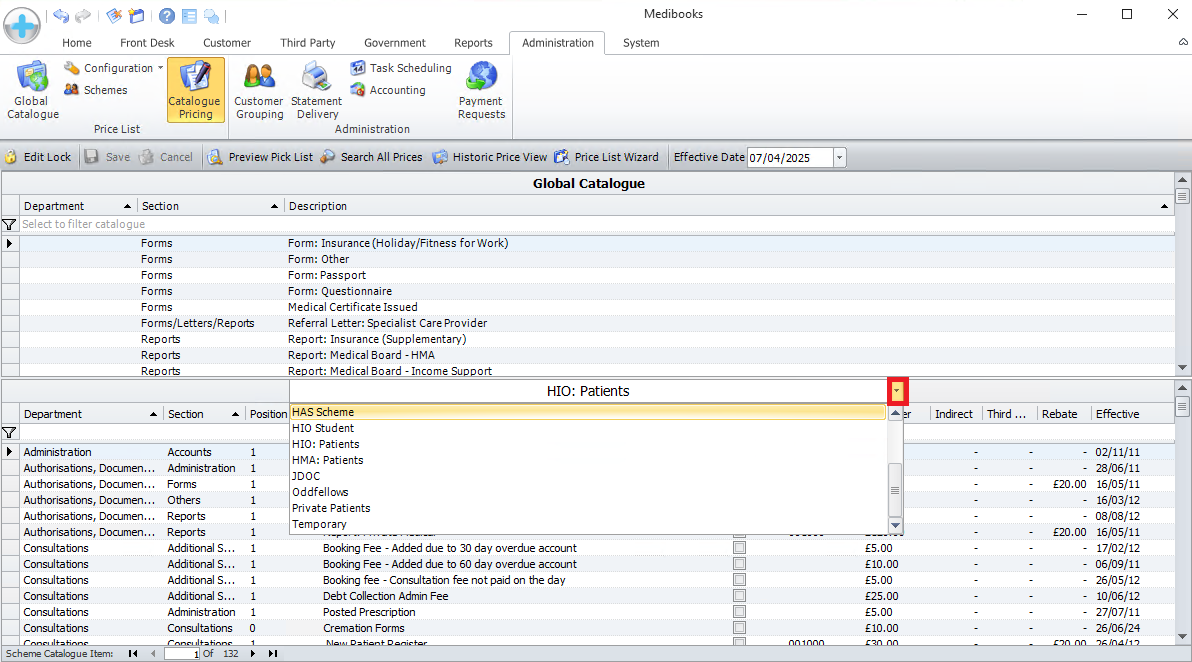Switch to the Front Desk tab
Image resolution: width=1192 pixels, height=662 pixels.
147,43
